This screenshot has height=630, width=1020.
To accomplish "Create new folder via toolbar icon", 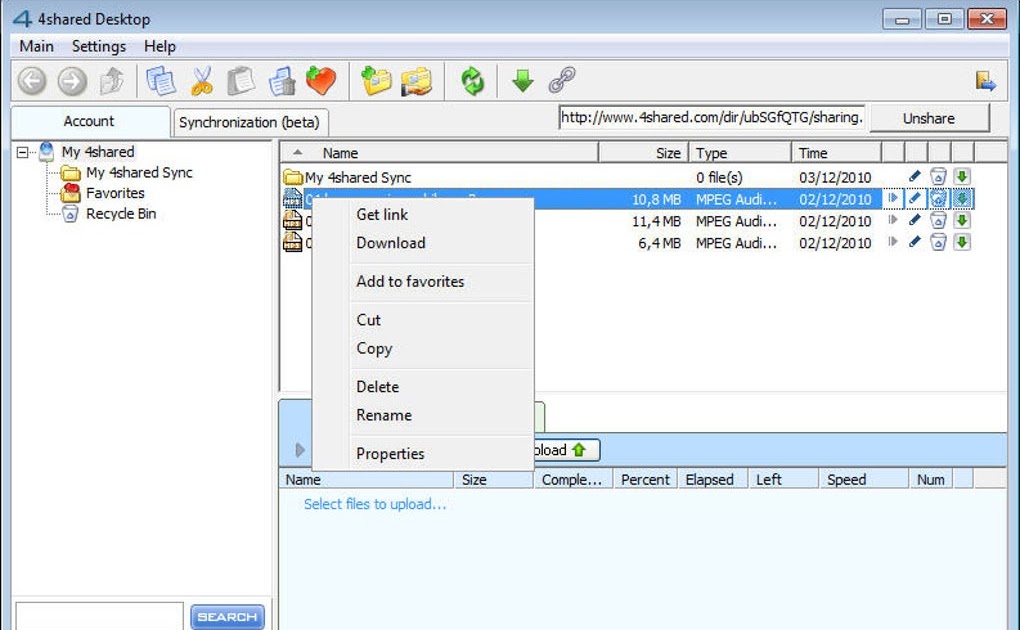I will pos(376,81).
